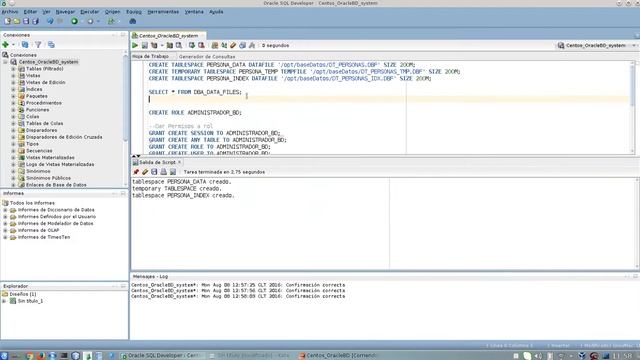Click the SQL History icon
This screenshot has width=640, height=360.
pyautogui.click(x=242, y=45)
